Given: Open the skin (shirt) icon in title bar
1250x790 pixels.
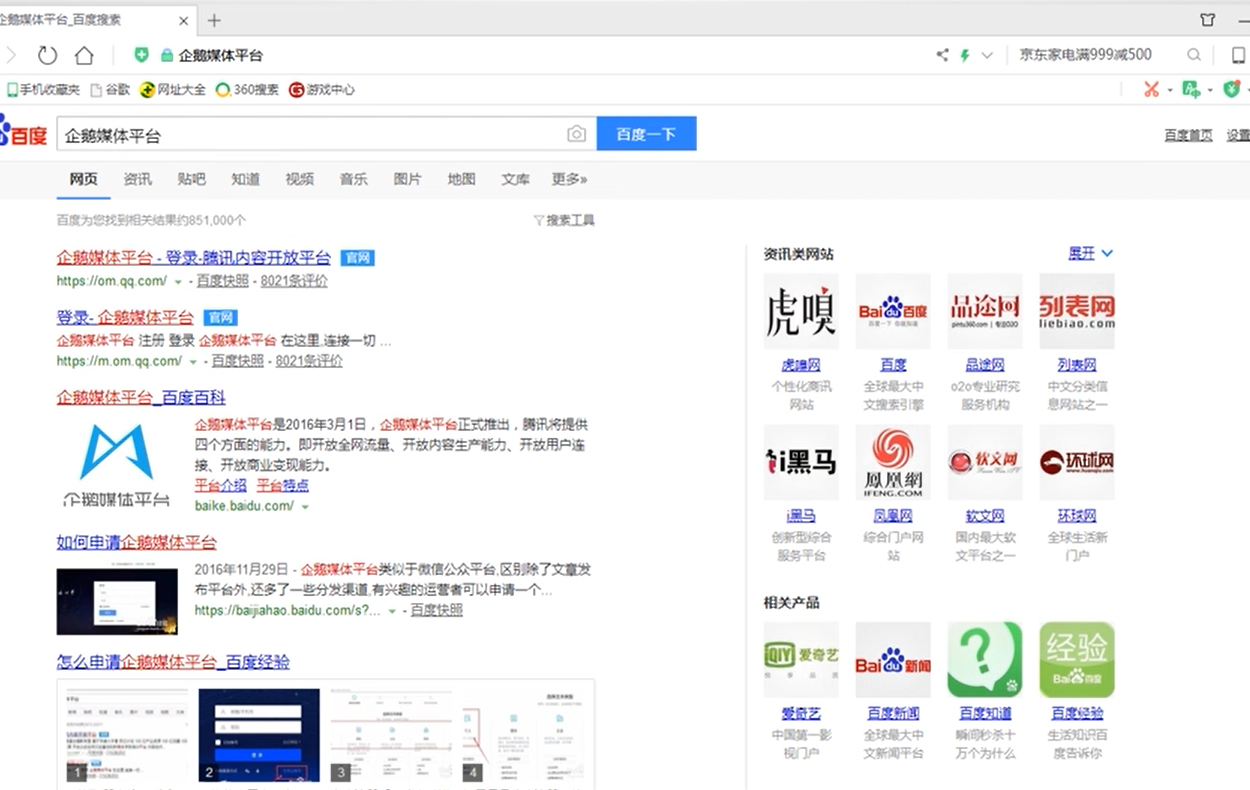Looking at the screenshot, I should 1208,20.
